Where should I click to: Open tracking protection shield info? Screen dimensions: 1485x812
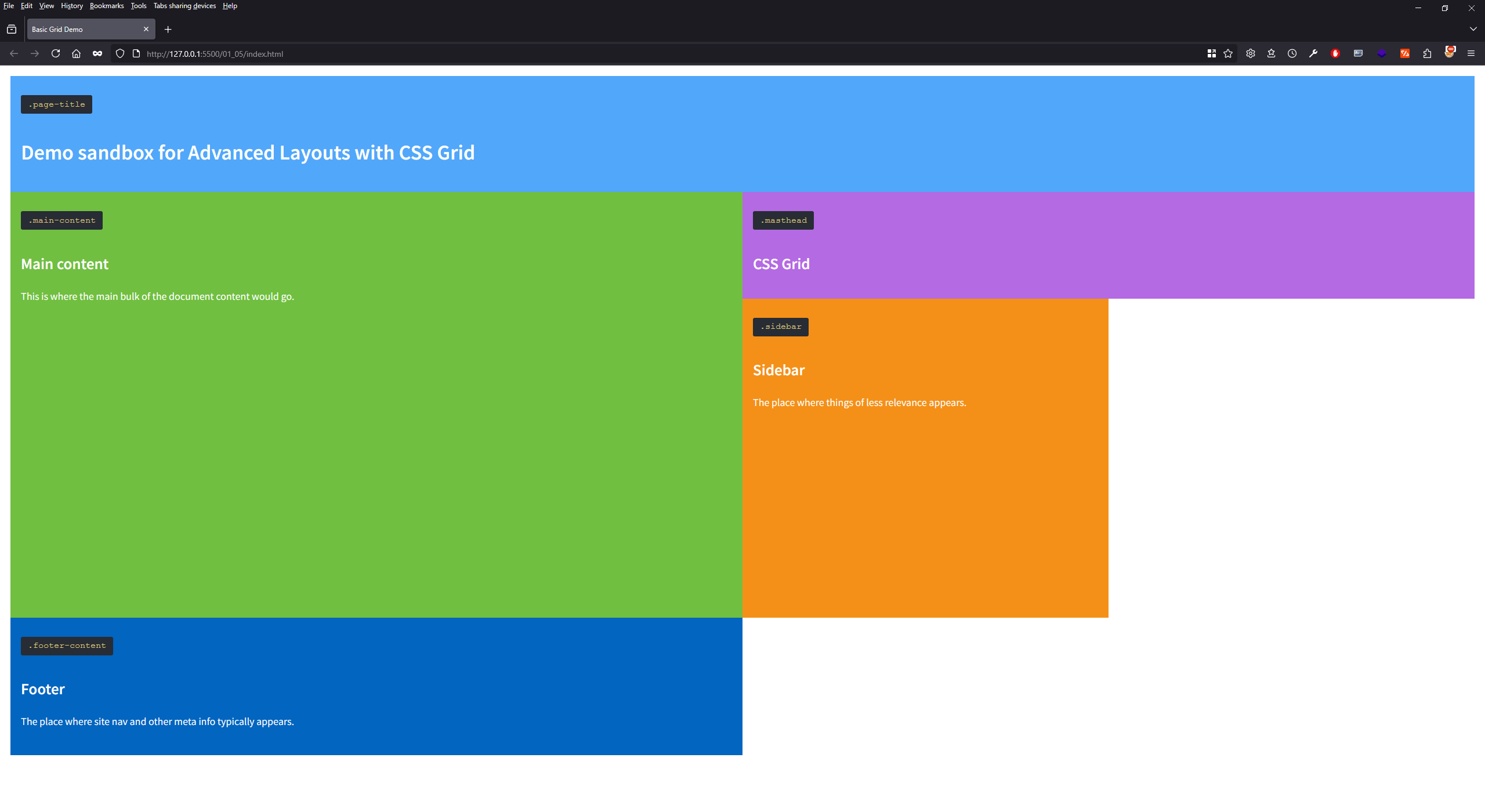tap(120, 53)
